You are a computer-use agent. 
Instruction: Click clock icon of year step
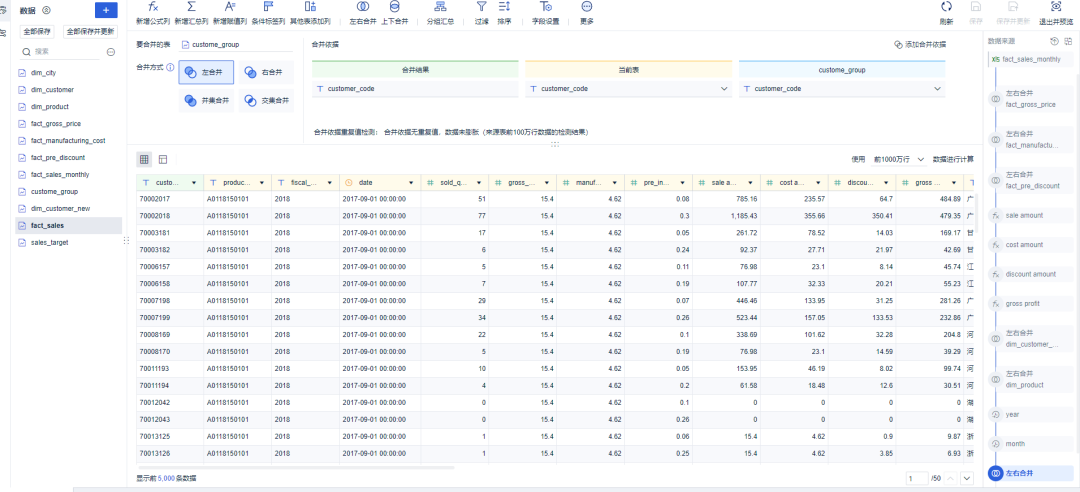pos(995,415)
